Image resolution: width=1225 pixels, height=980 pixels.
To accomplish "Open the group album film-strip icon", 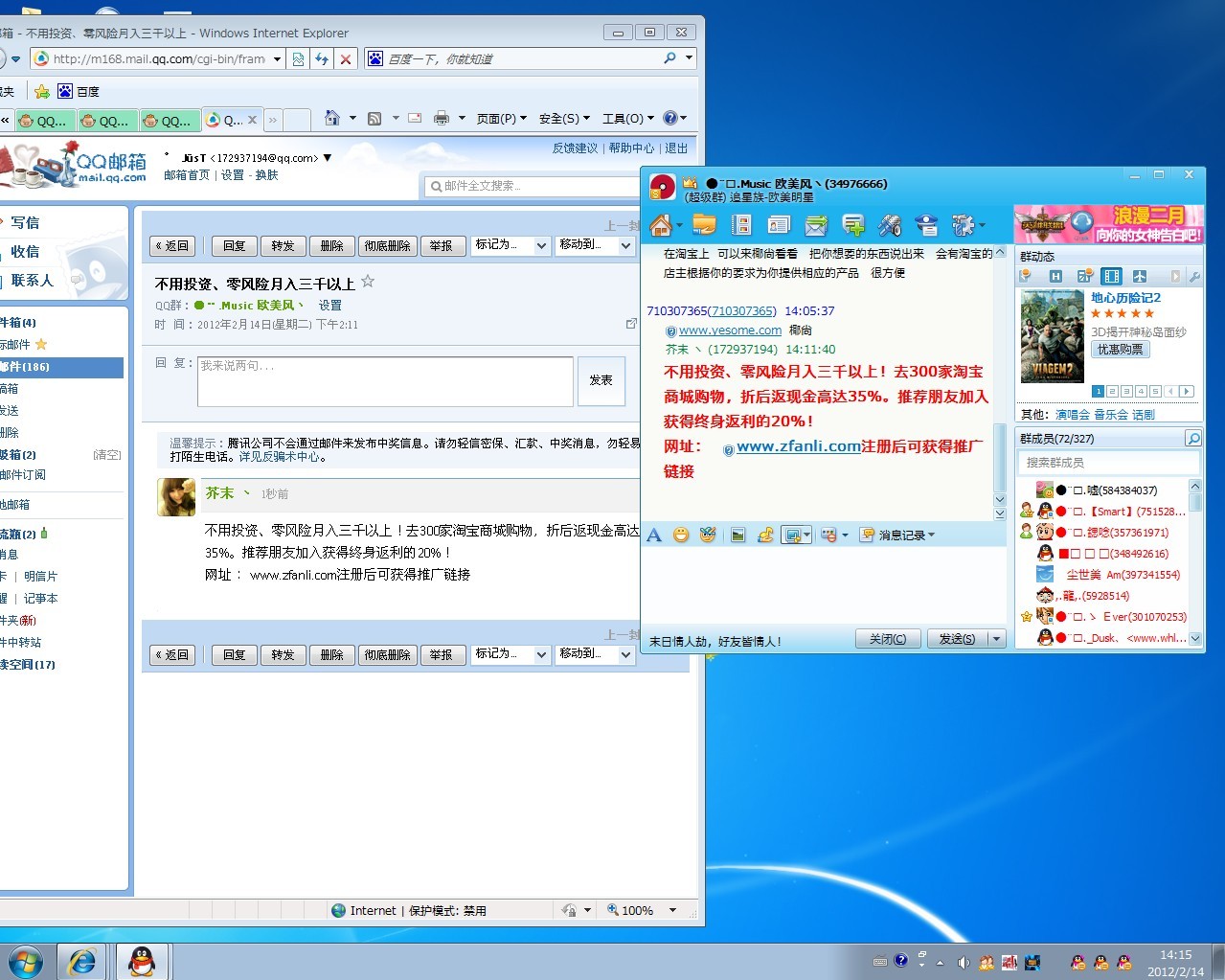I will 740,225.
